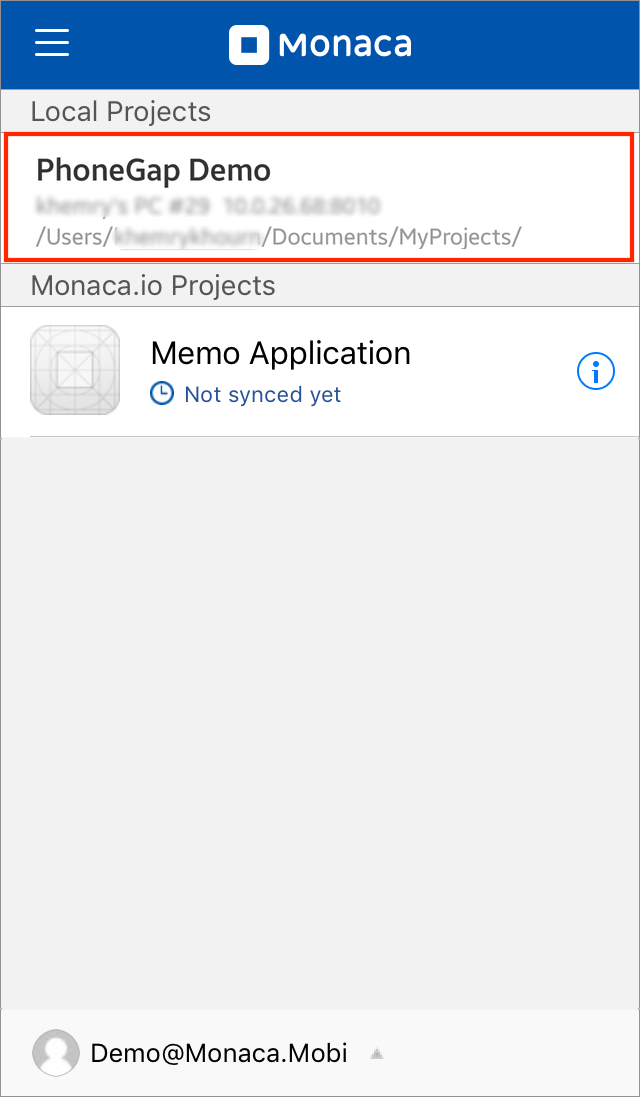
Task: Click the Memo Application thumbnail image
Action: (75, 370)
